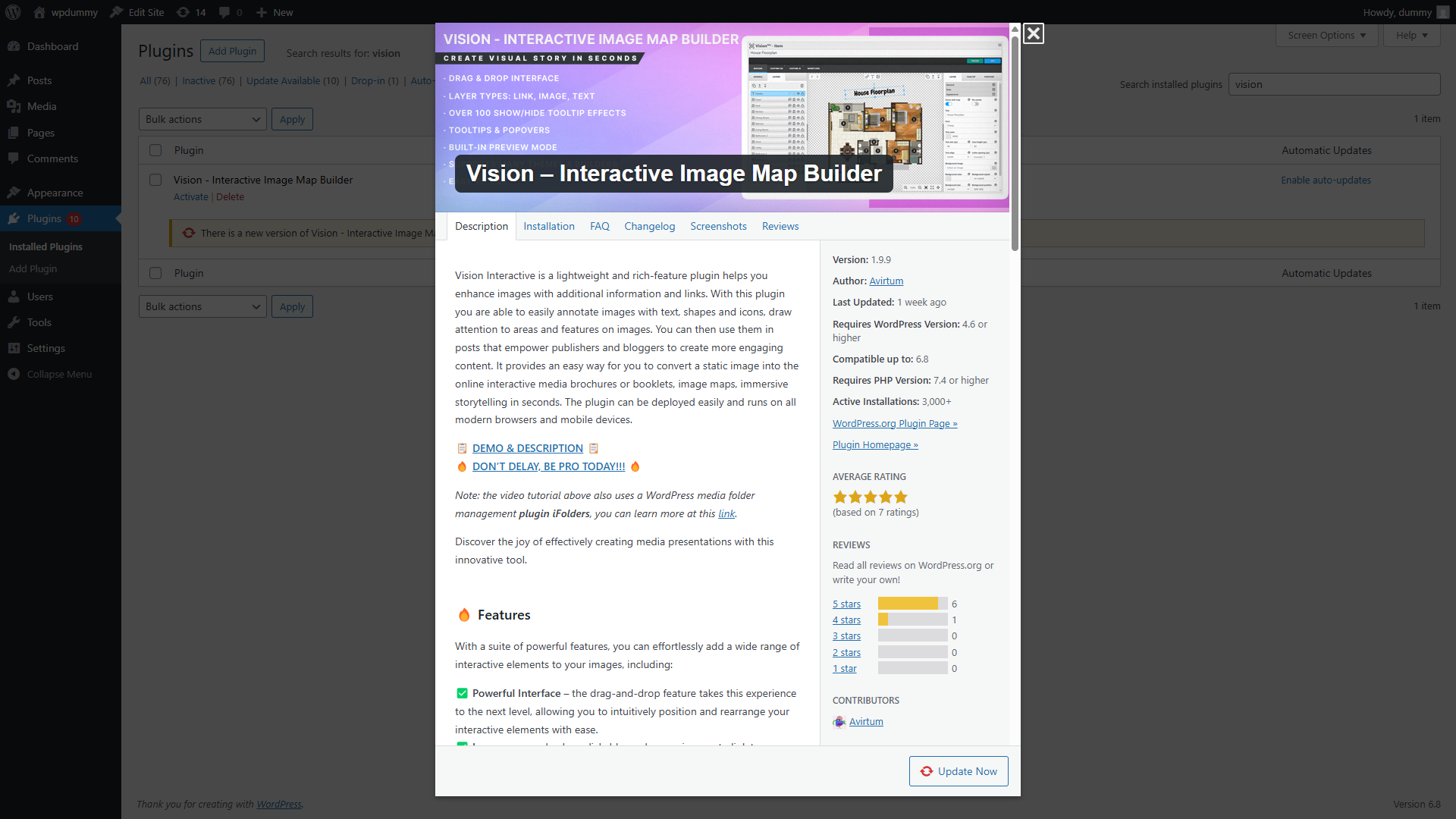Click Enable auto-updates for Vision
Viewport: 1456px width, 819px height.
(x=1326, y=180)
